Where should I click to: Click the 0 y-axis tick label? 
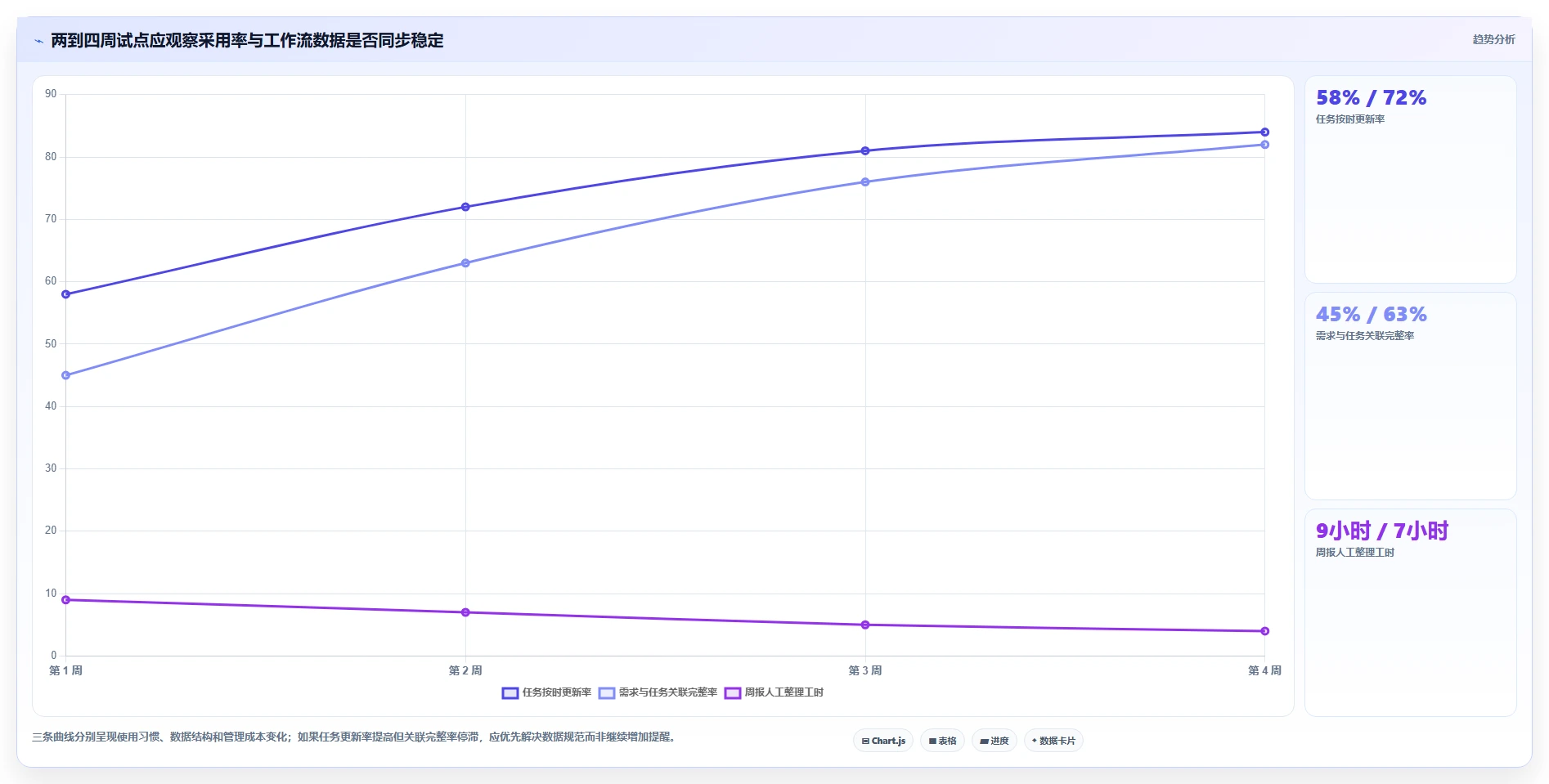(x=54, y=656)
